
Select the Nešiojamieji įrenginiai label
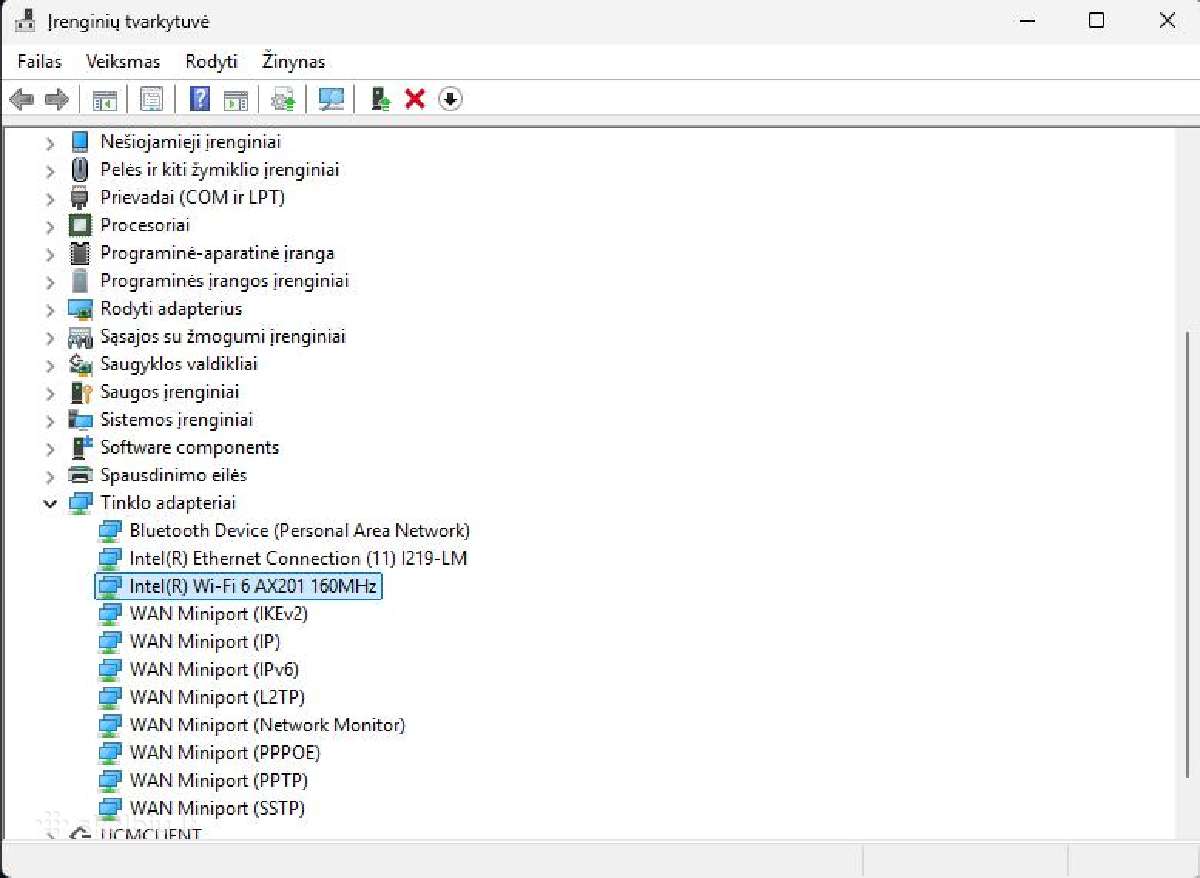(190, 142)
